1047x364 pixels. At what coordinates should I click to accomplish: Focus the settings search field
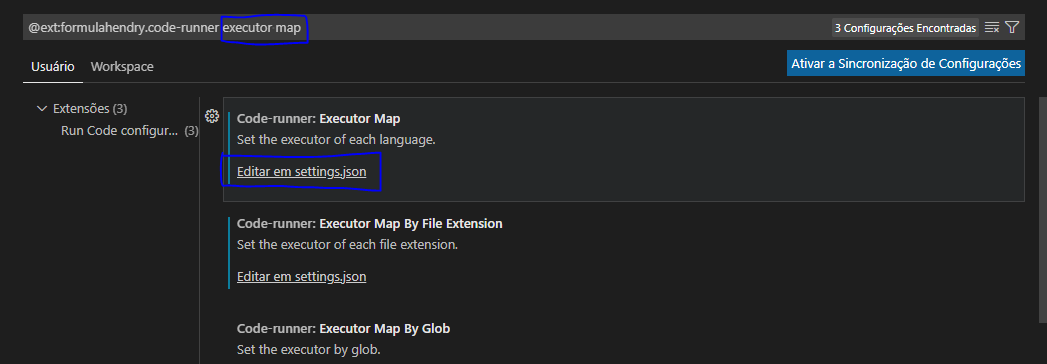427,28
